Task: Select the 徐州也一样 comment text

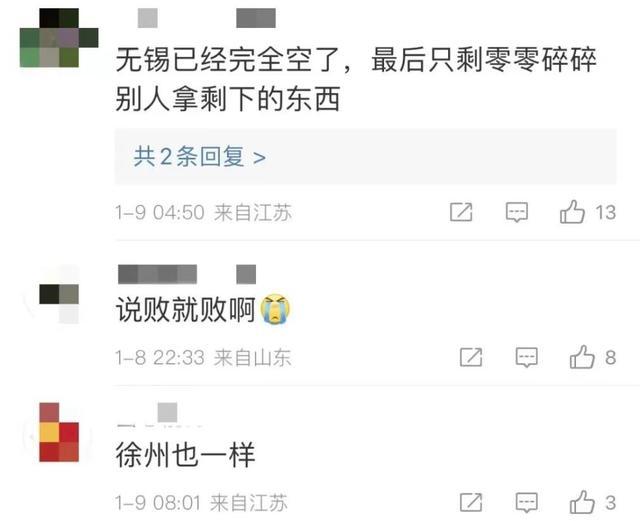Action: 185,455
